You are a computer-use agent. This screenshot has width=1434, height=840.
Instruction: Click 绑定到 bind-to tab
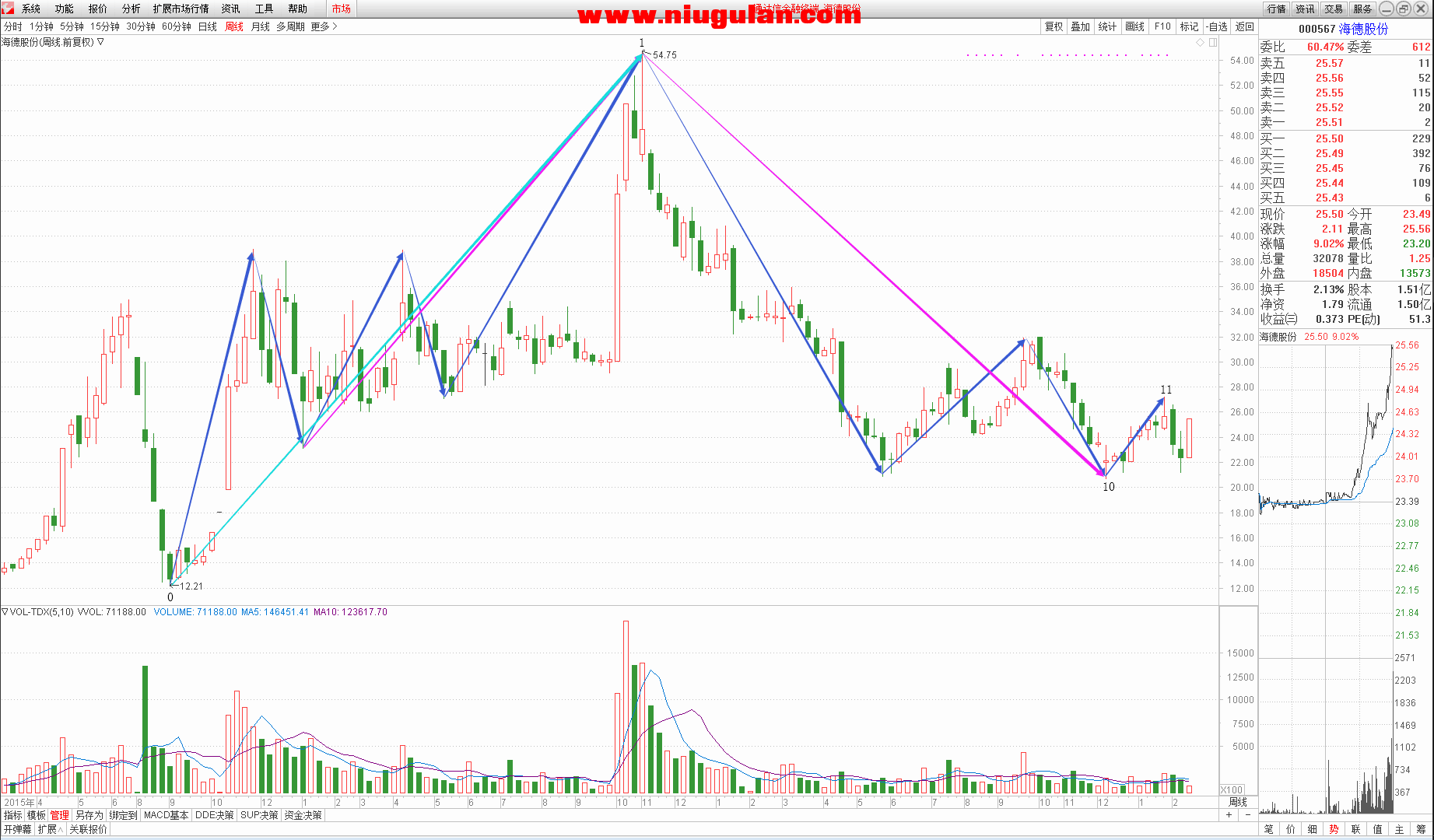click(124, 815)
